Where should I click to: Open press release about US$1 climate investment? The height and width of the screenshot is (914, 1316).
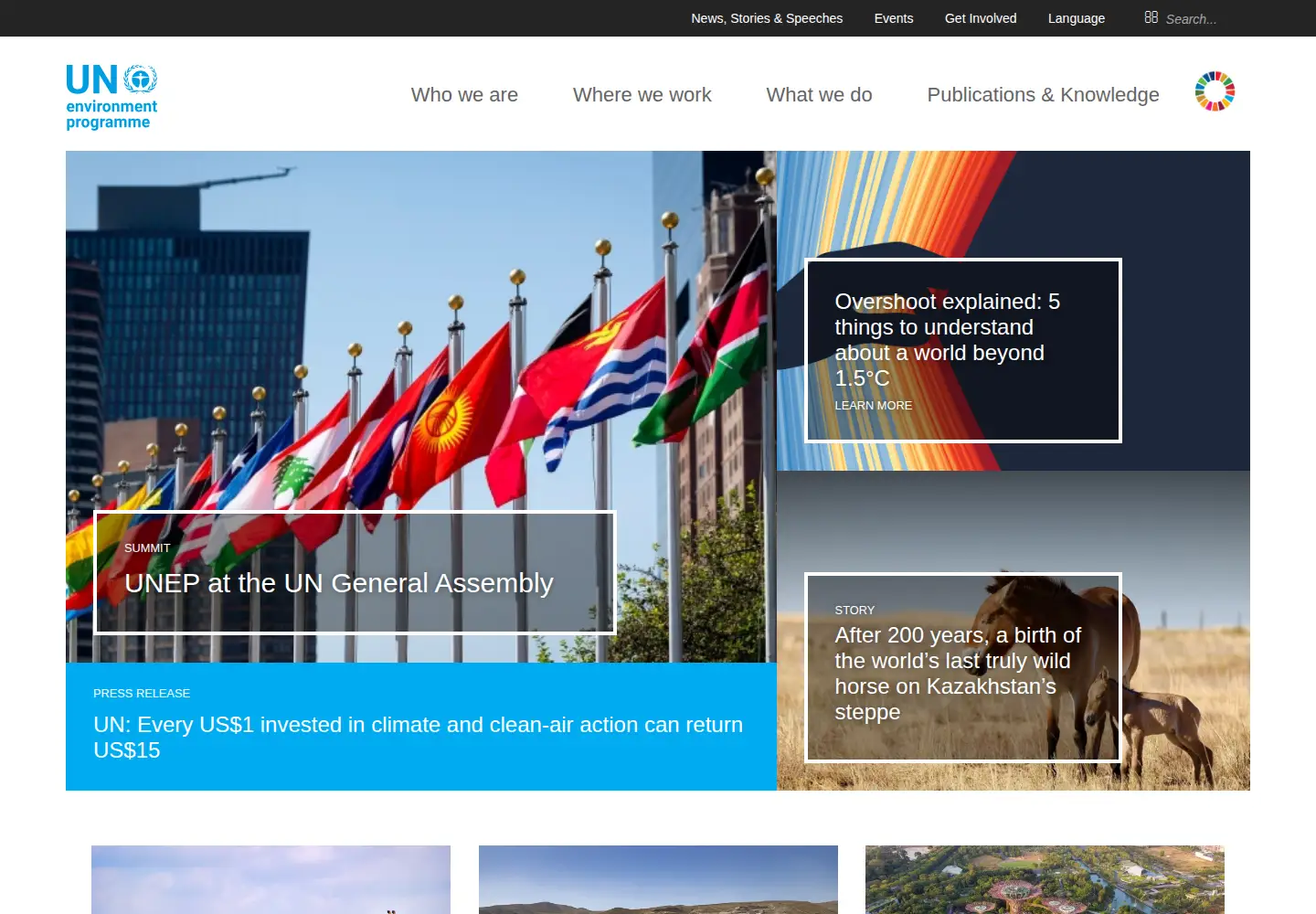[419, 738]
